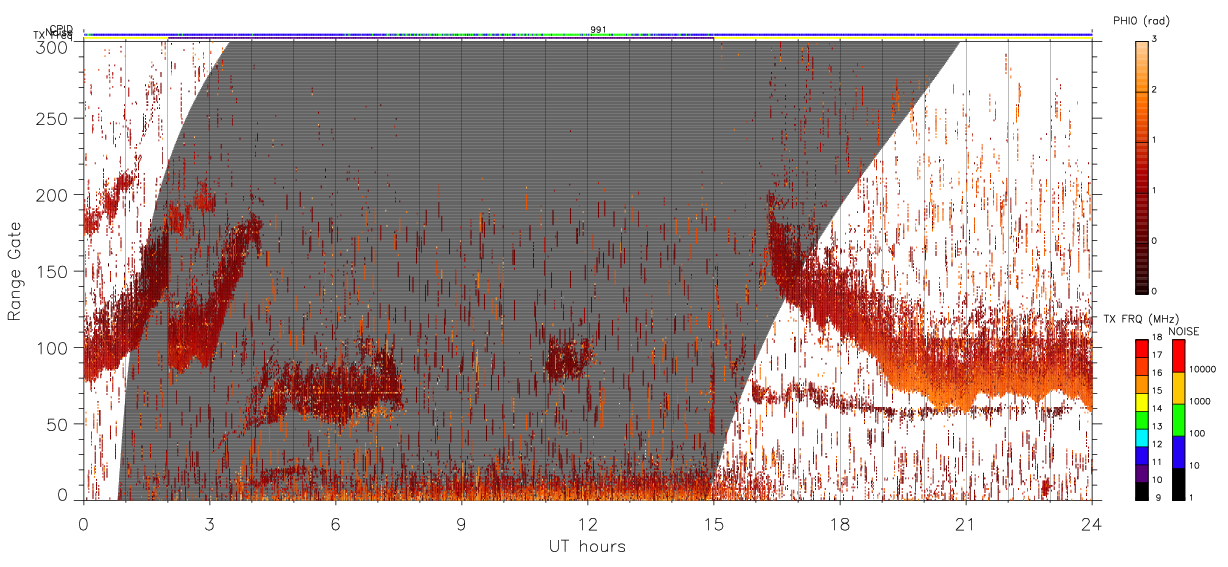Click the x-axis hour label 12

point(588,523)
